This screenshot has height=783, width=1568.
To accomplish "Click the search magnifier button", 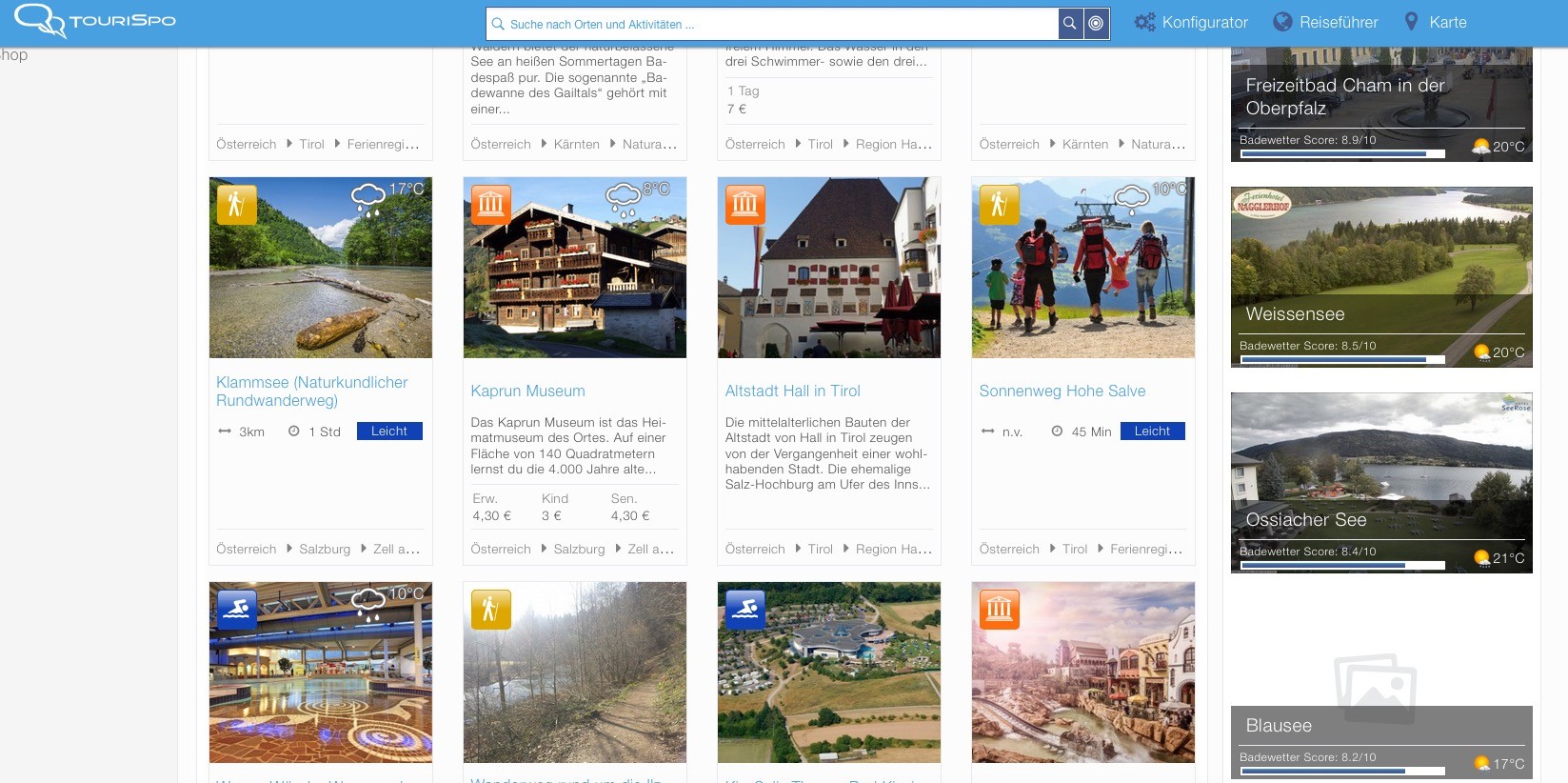I will coord(1070,24).
